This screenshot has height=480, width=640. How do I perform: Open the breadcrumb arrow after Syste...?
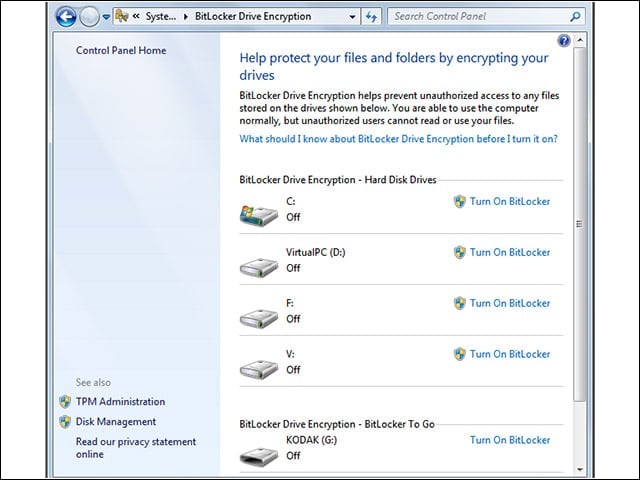(x=186, y=17)
